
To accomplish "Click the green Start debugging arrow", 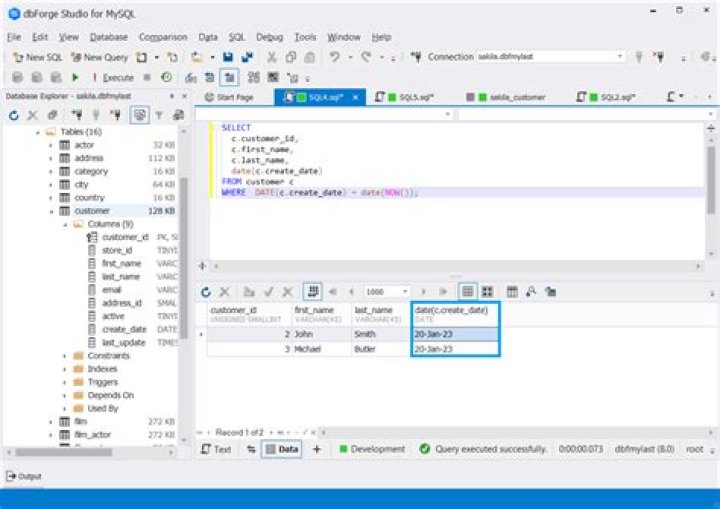I will point(76,77).
